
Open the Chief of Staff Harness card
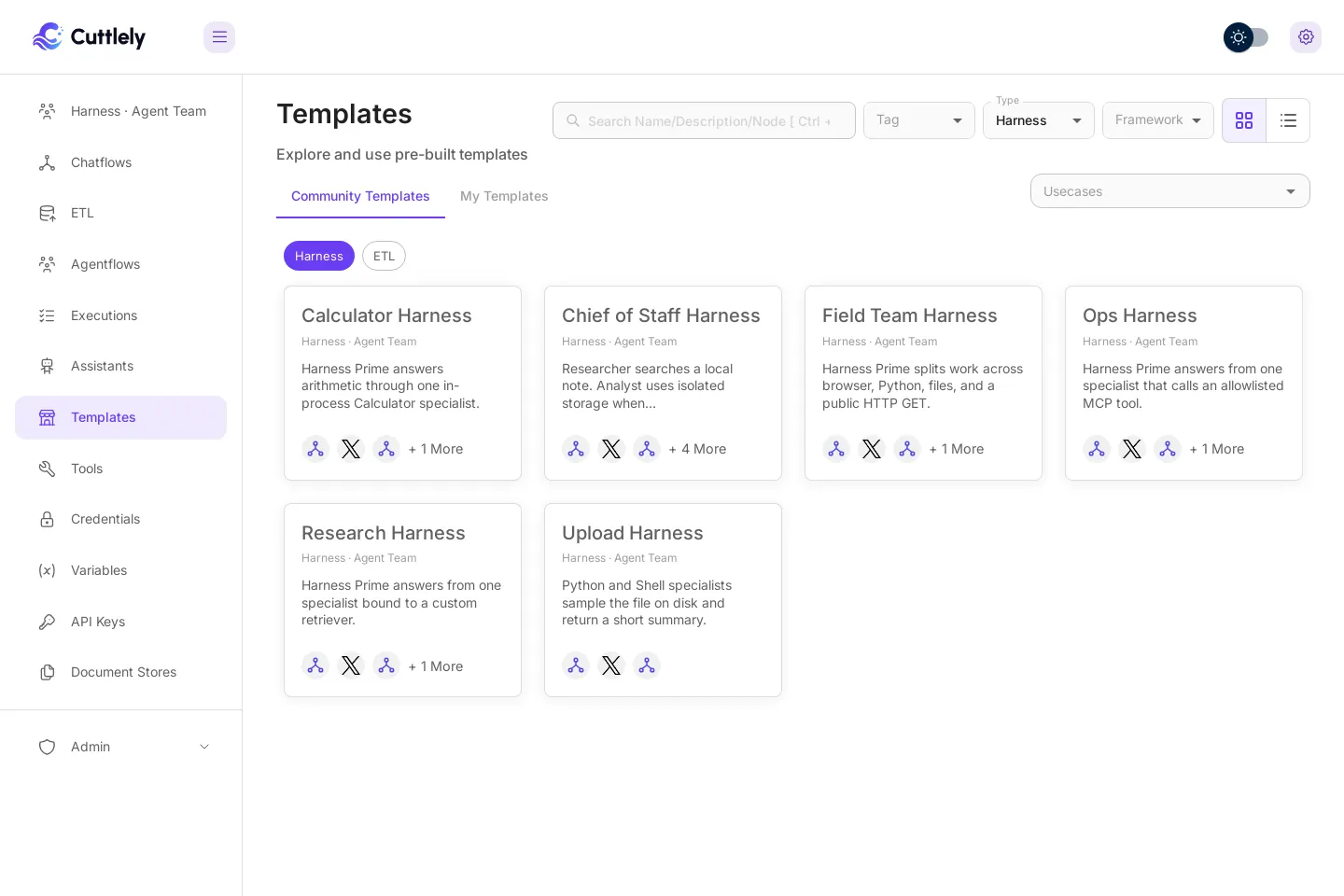(x=663, y=383)
